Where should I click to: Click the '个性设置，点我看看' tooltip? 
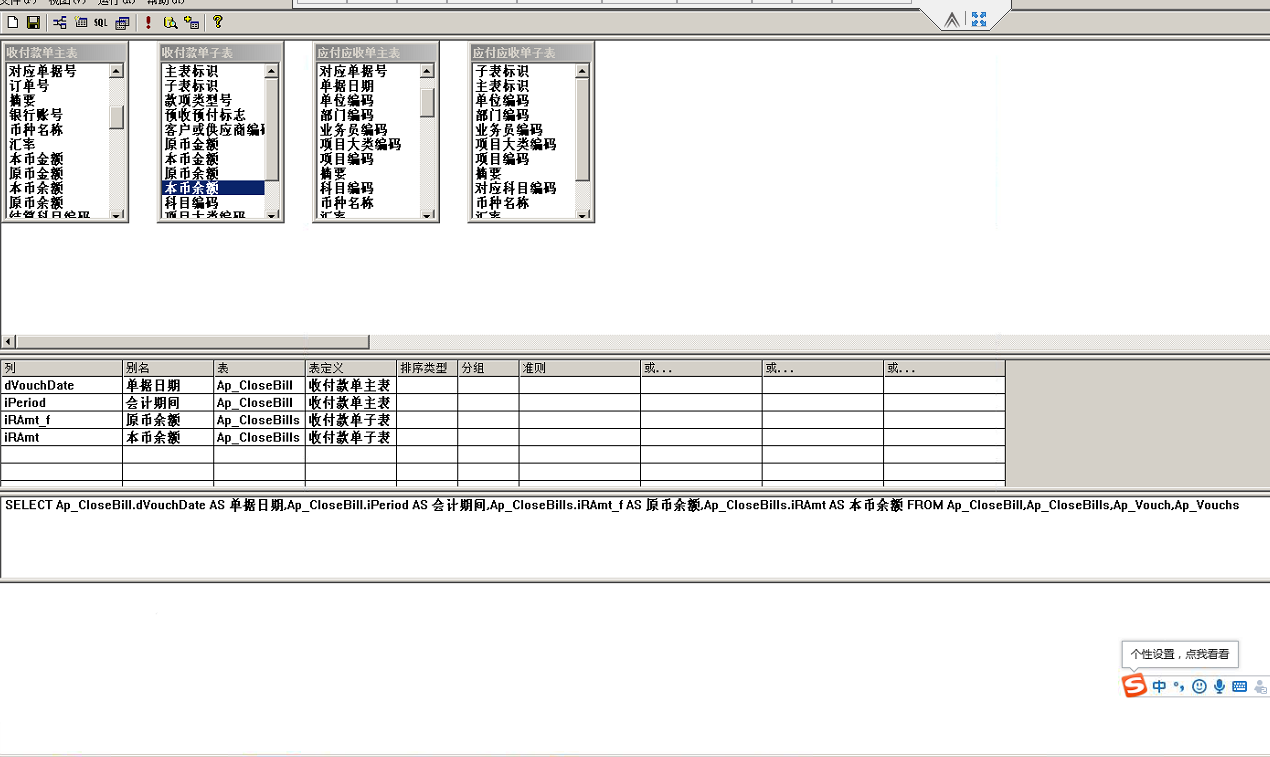tap(1180, 654)
